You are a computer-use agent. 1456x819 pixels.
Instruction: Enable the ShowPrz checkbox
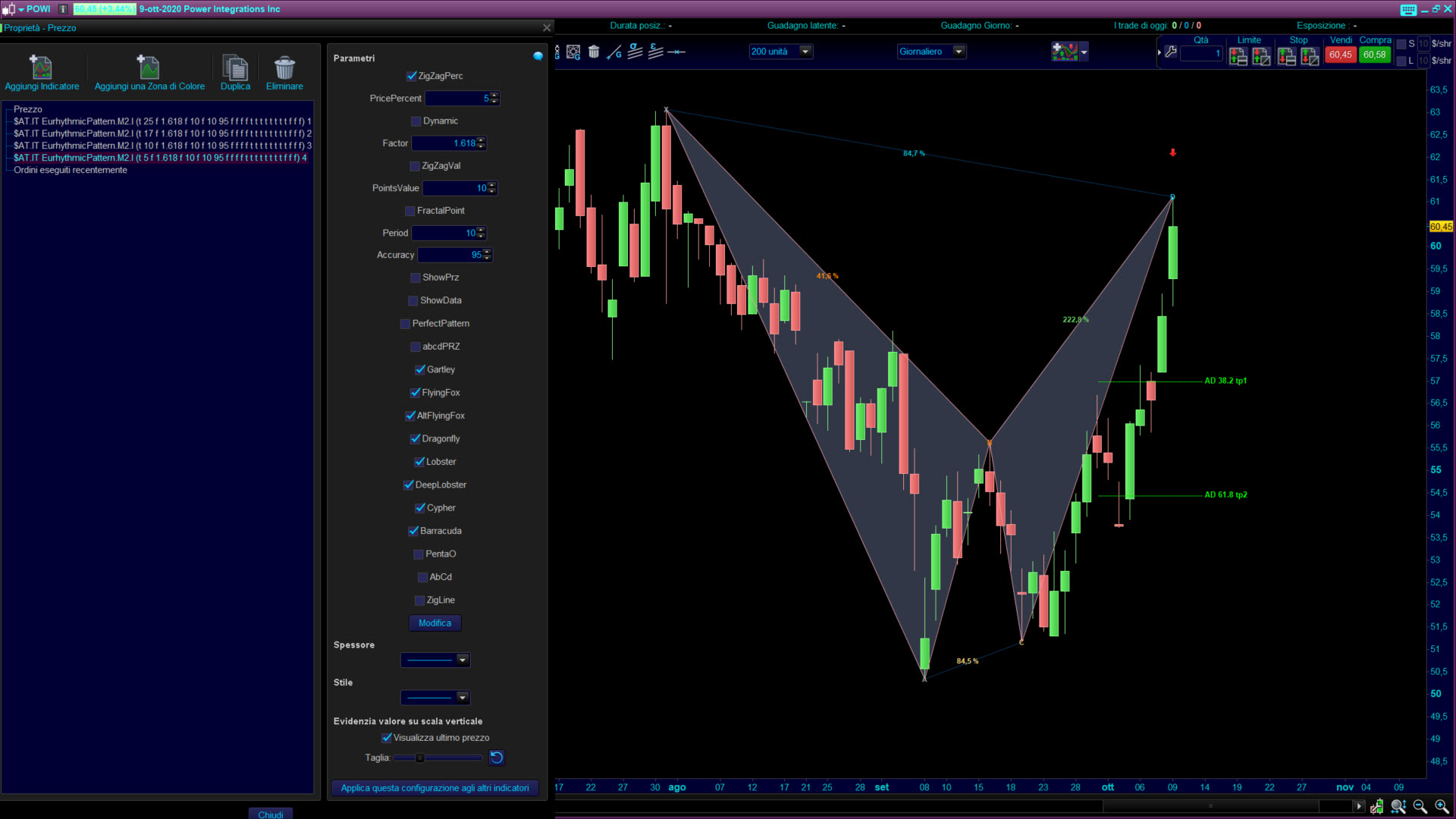click(x=416, y=278)
